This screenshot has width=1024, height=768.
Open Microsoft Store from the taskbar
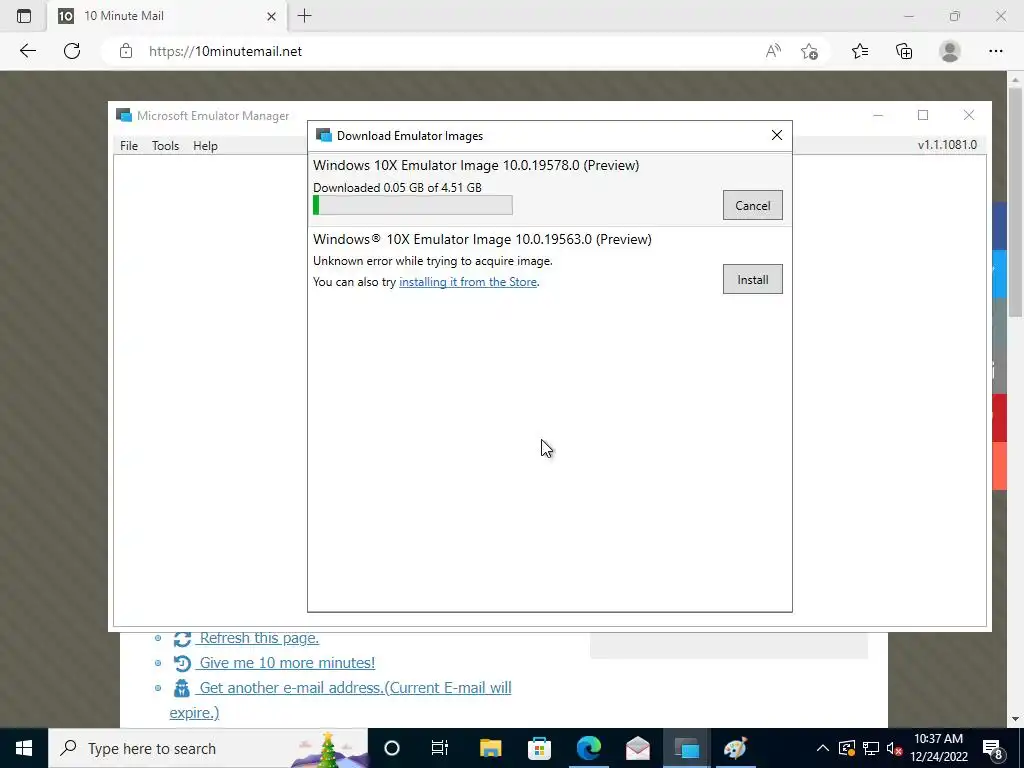point(539,748)
